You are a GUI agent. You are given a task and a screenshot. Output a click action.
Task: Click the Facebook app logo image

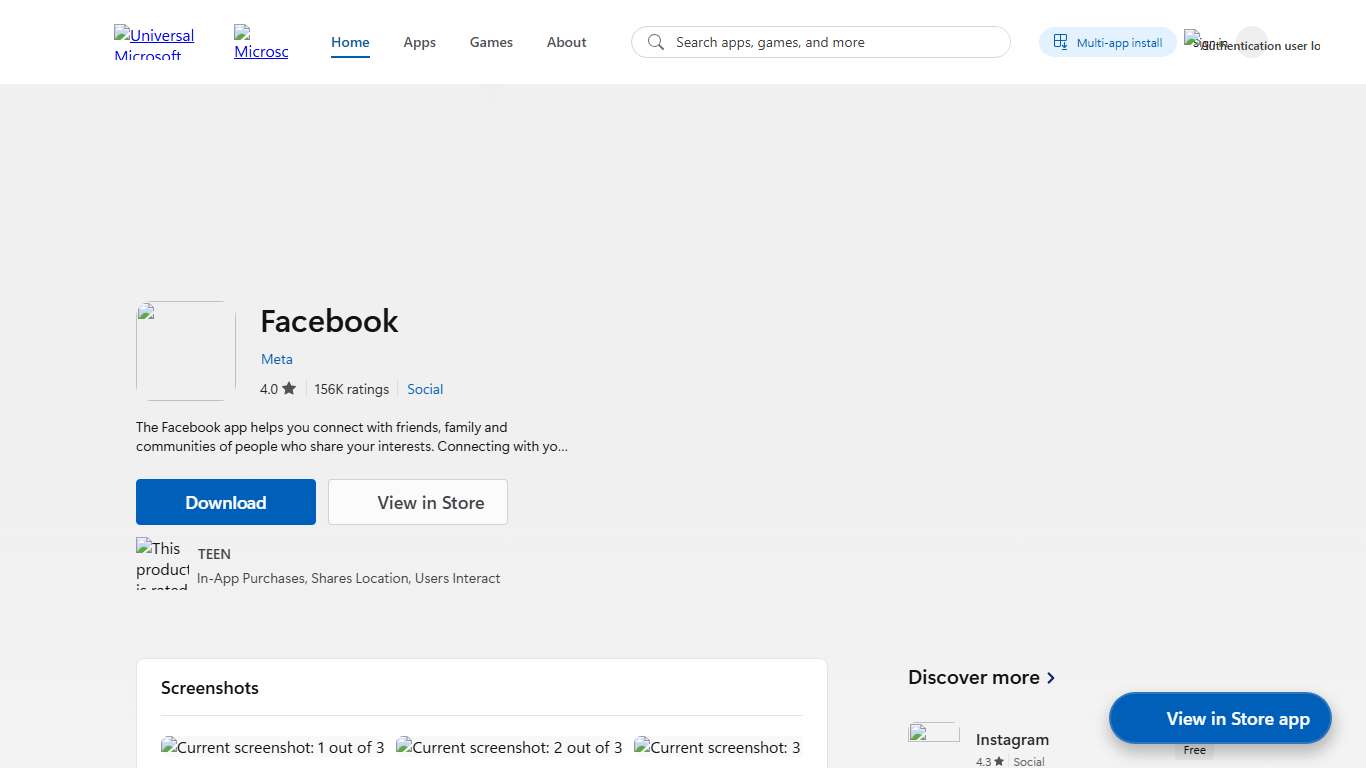(185, 350)
